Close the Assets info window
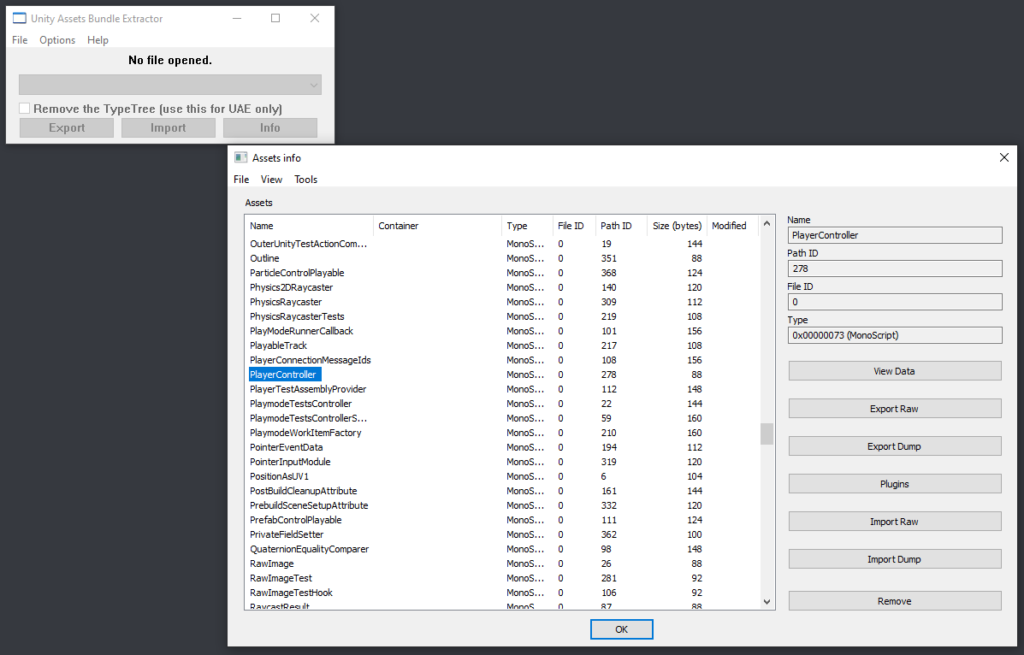Viewport: 1024px width, 655px height. (x=1004, y=157)
